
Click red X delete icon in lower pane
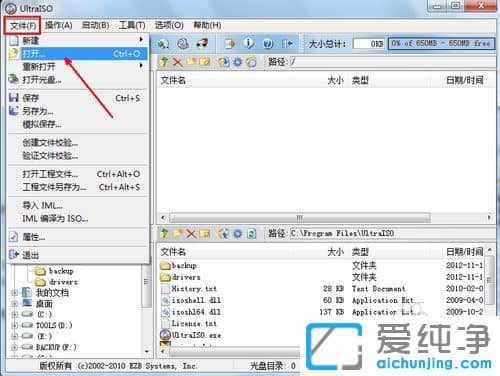(x=191, y=233)
